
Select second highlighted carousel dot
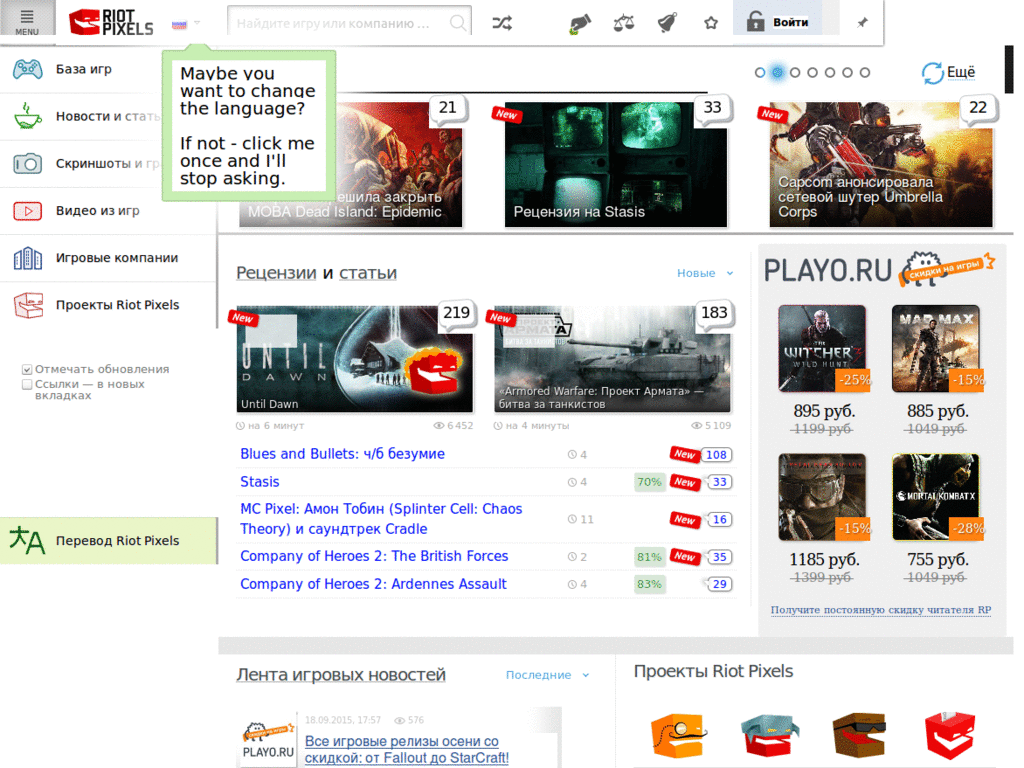777,72
